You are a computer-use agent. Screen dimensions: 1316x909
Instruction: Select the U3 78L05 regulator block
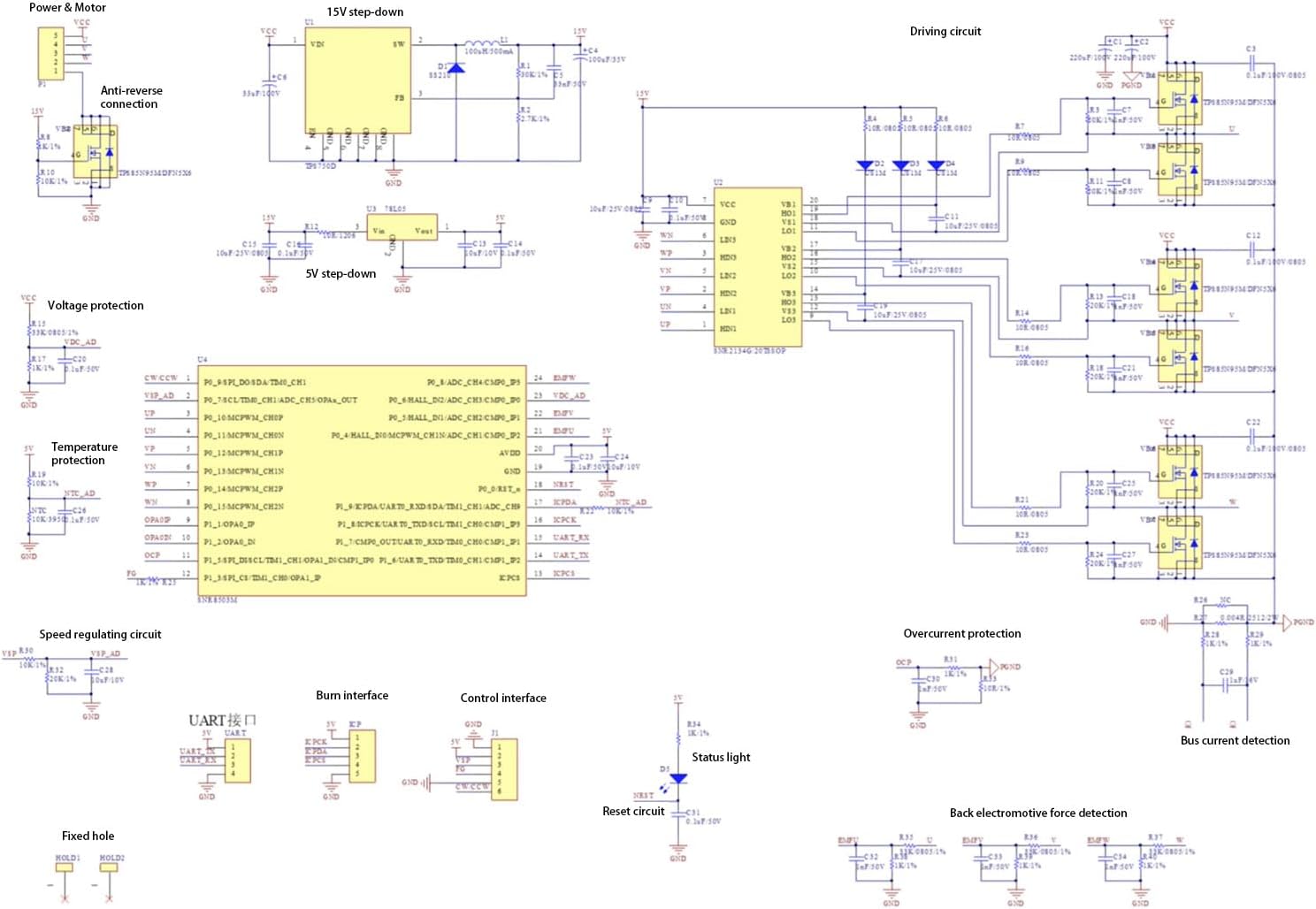coord(402,227)
